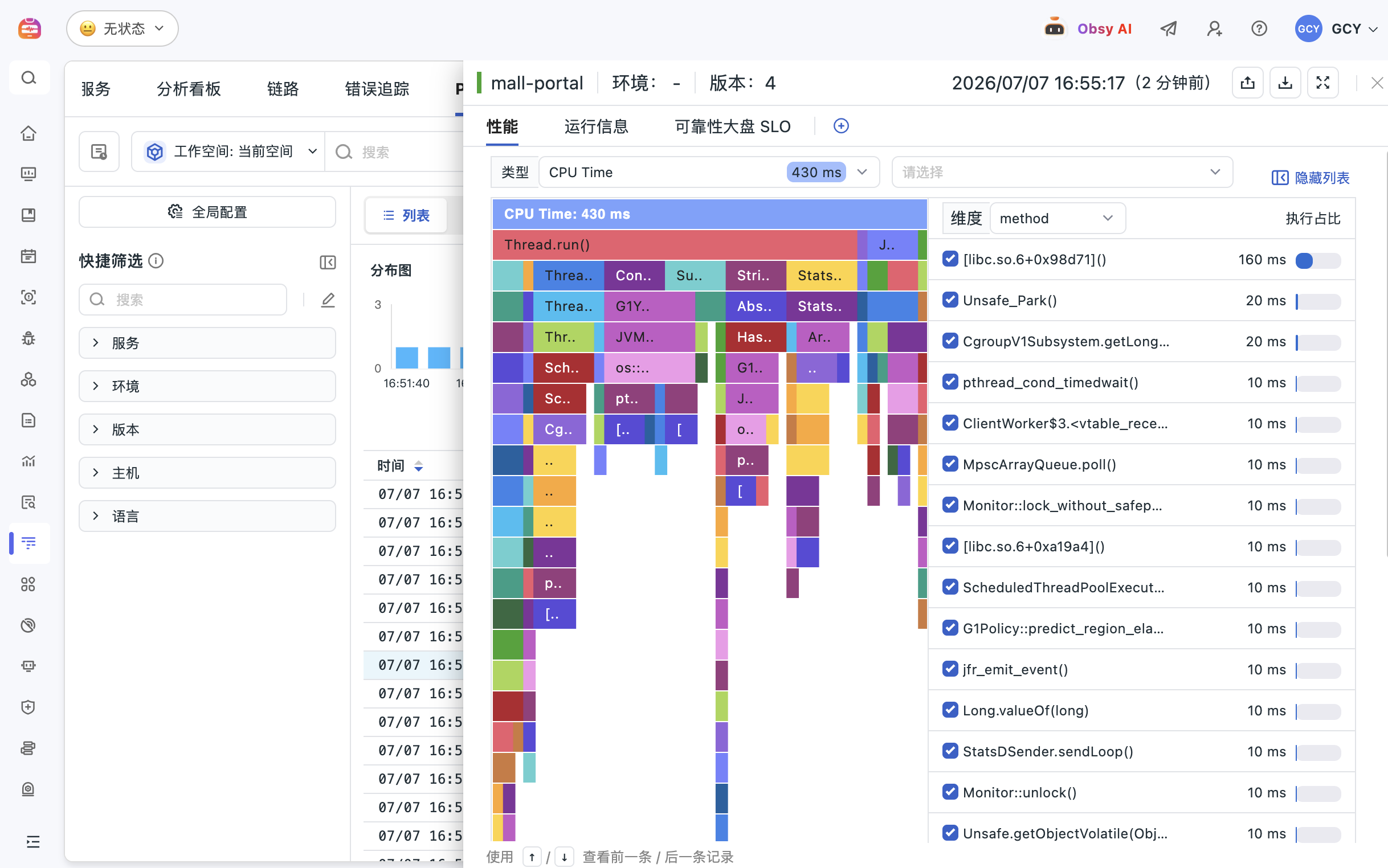Screen dimensions: 1388x868
Task: Click the four-circles apps icon in sidebar
Action: tap(28, 584)
